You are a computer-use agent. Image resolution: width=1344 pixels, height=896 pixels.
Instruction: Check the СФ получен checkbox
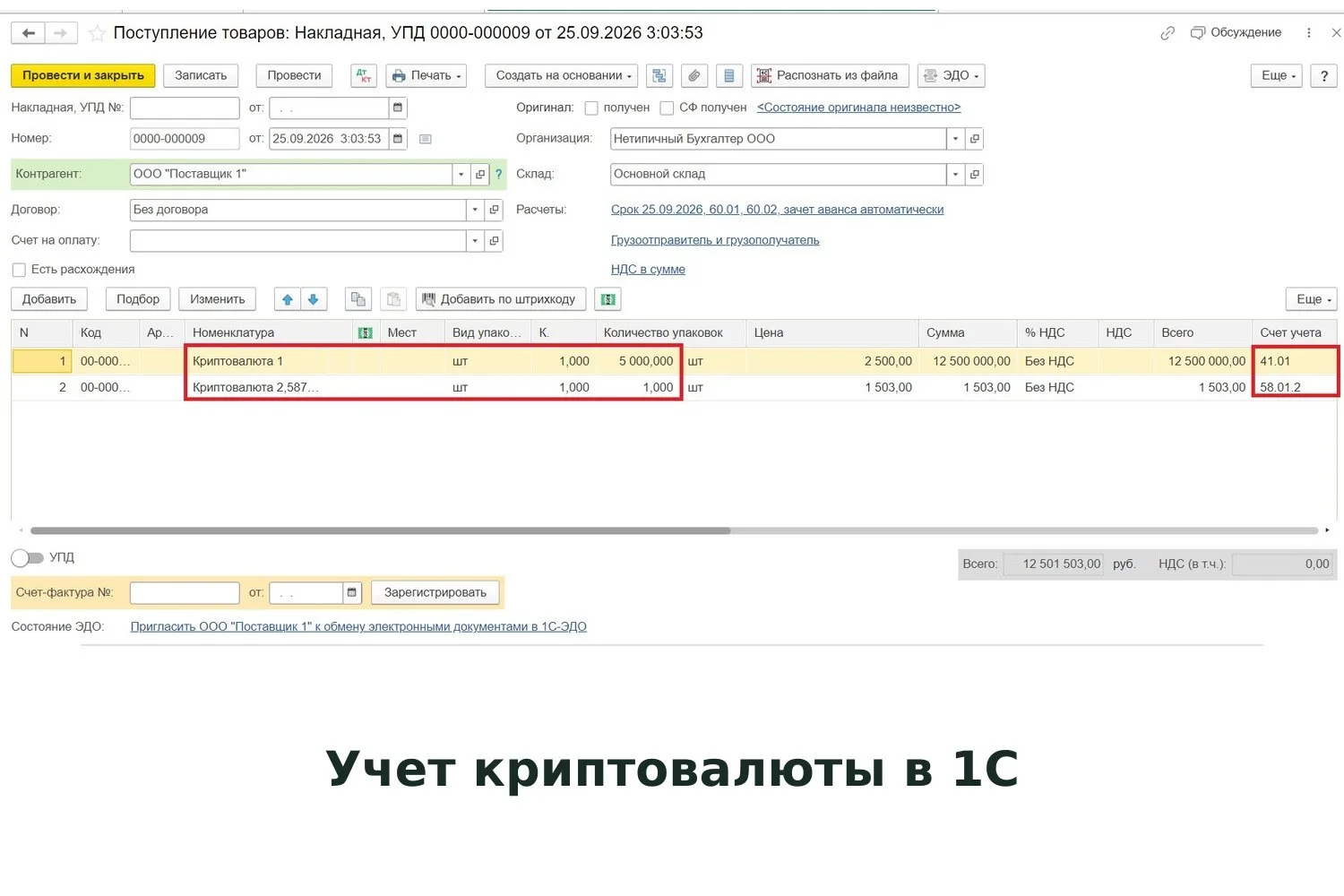coord(667,108)
